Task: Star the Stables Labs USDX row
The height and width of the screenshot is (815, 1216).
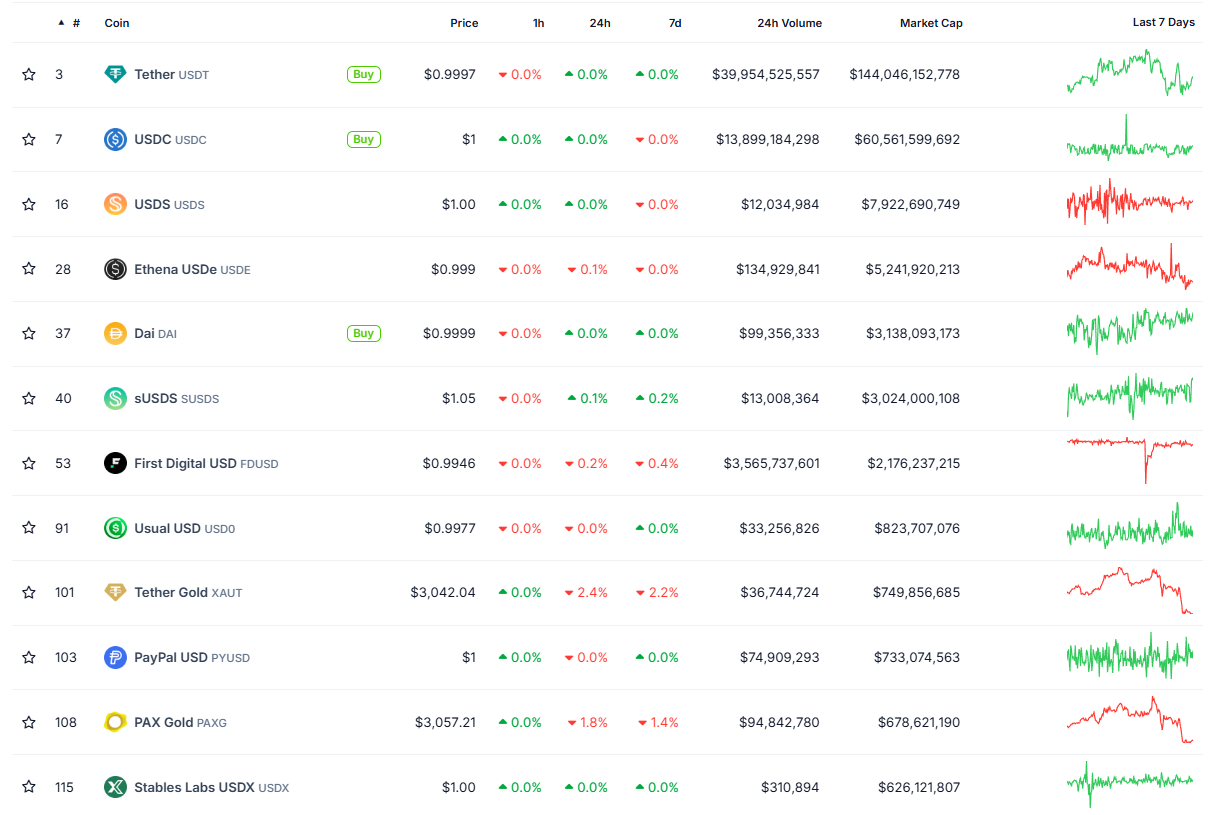Action: (x=29, y=787)
